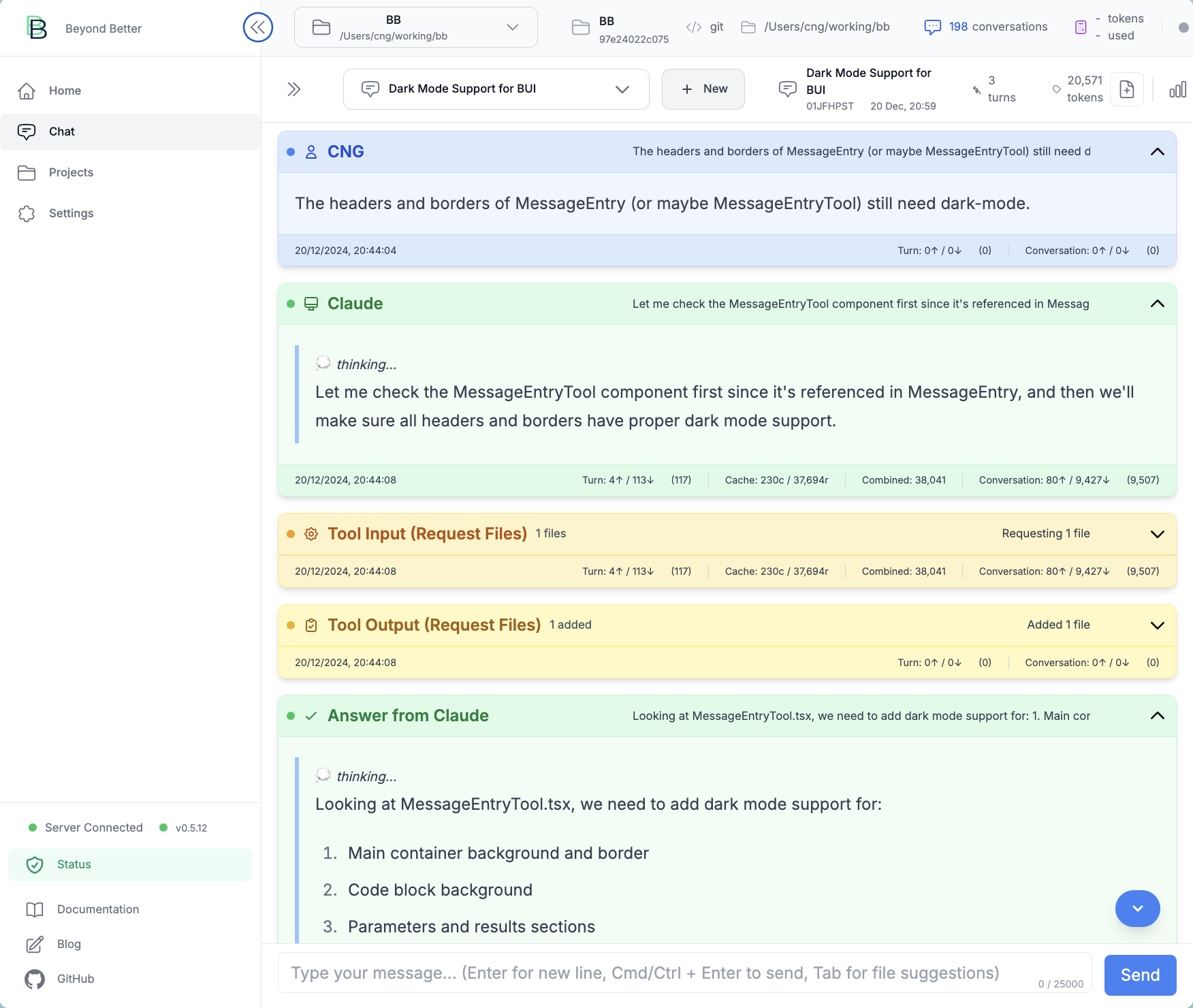Click the Server Connected status text
1193x1008 pixels.
pos(94,828)
